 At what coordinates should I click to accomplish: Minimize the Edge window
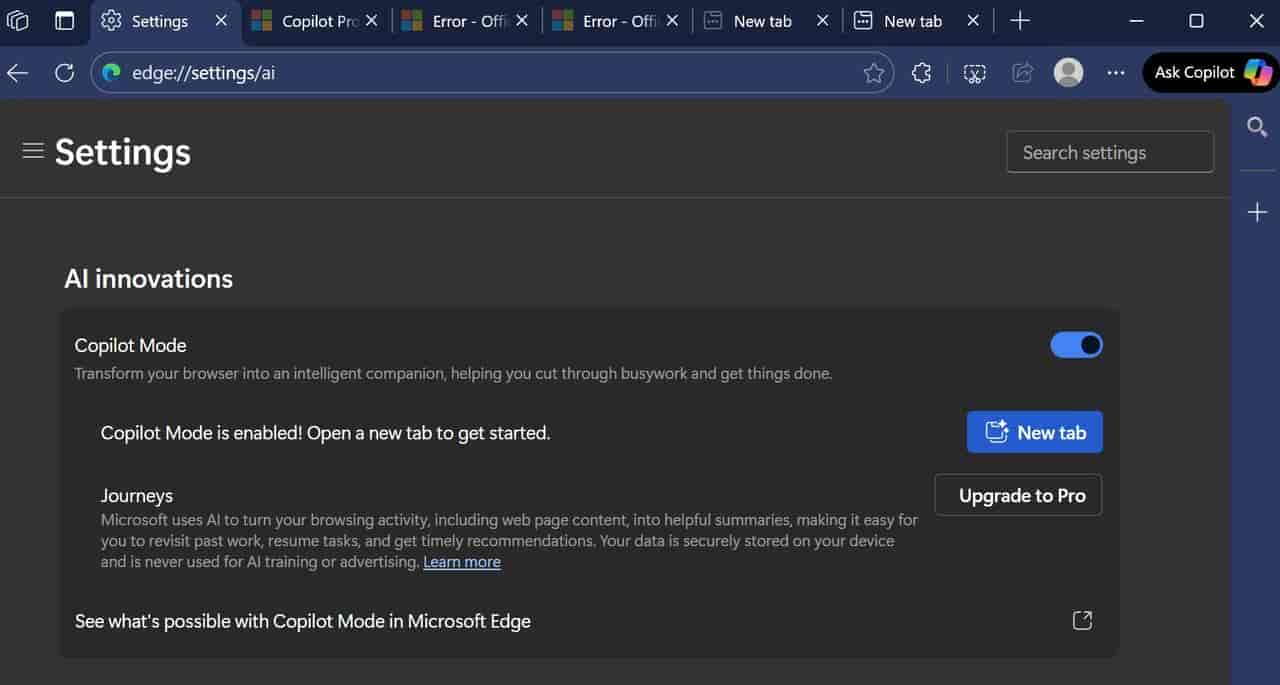tap(1136, 21)
